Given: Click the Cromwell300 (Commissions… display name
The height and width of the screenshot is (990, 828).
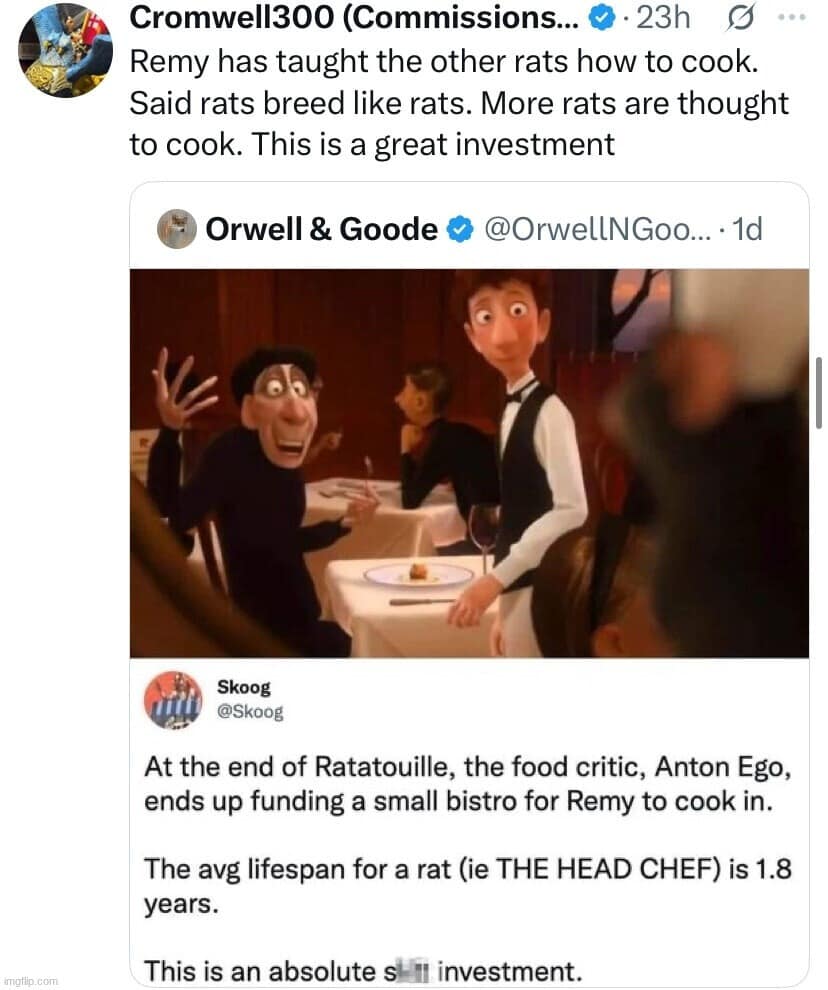Looking at the screenshot, I should 354,17.
